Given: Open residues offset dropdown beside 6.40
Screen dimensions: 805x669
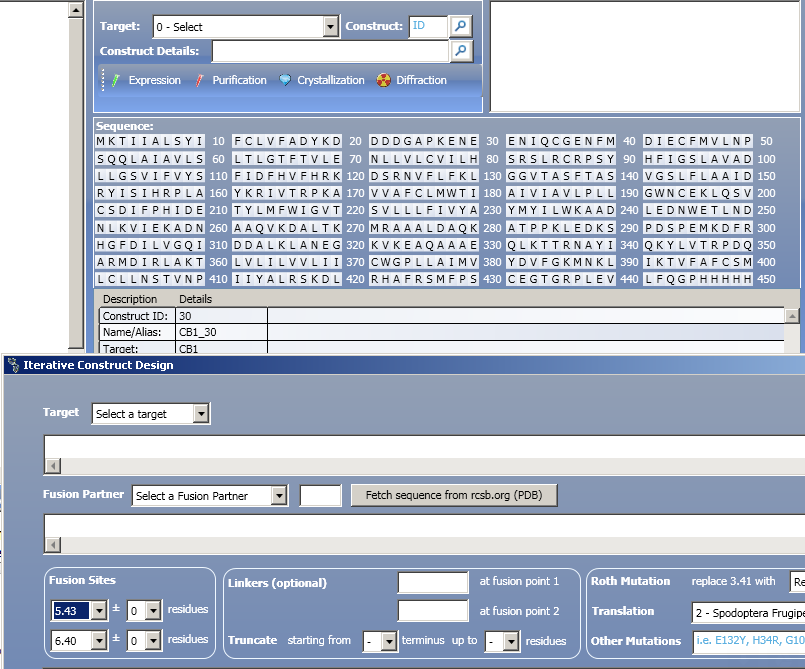Looking at the screenshot, I should pos(144,640).
